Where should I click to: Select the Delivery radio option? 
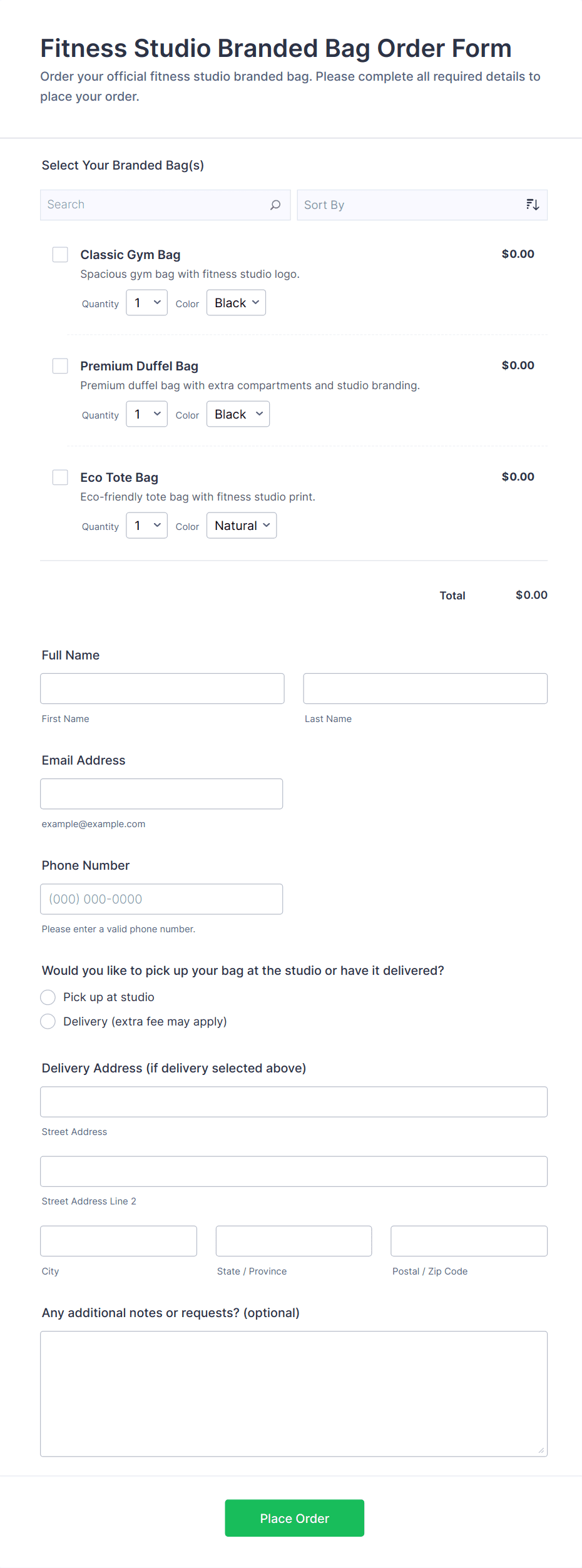pyautogui.click(x=48, y=1022)
